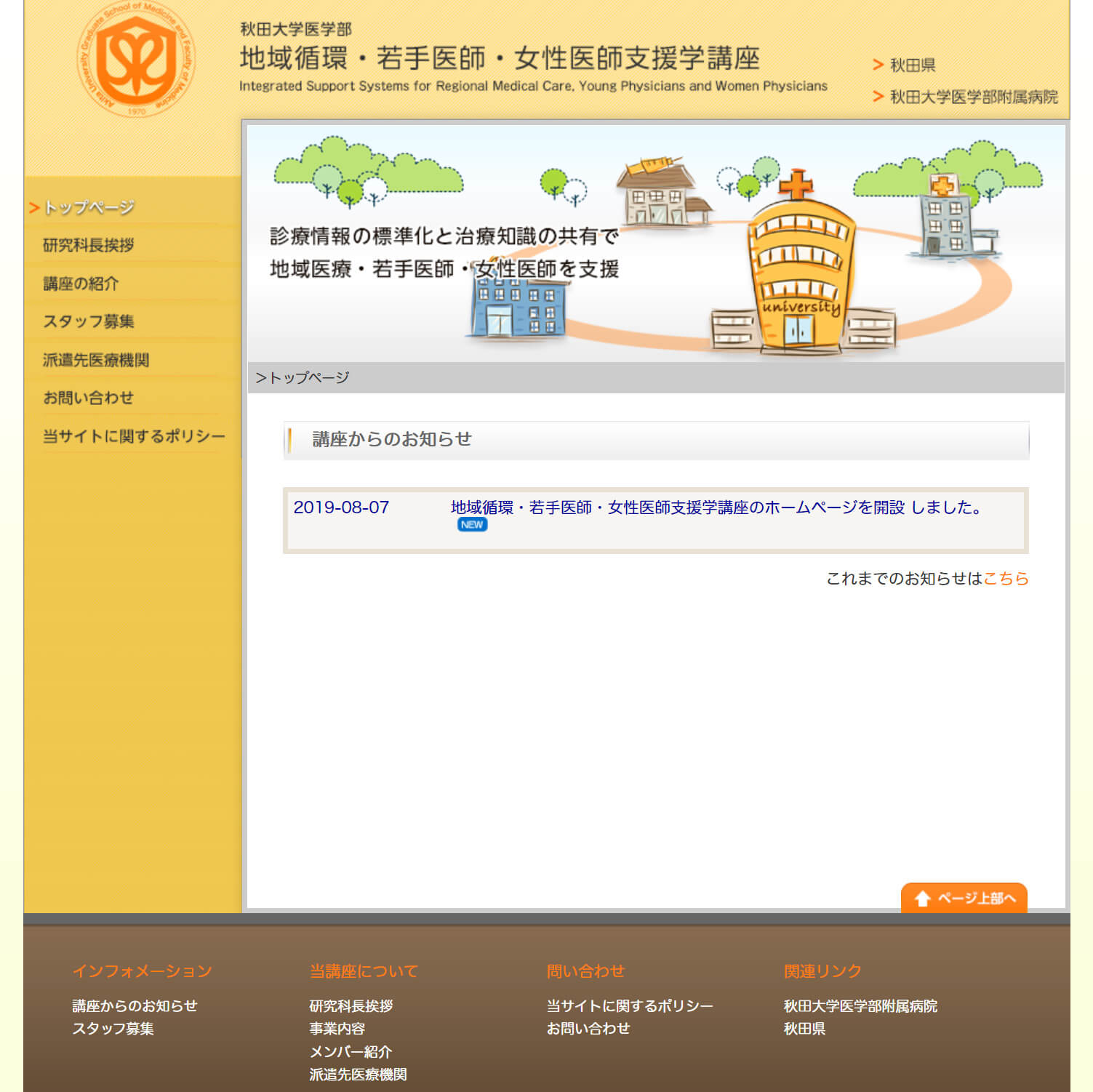
Task: Open footer link 派遣先医療機関
Action: pyautogui.click(x=358, y=1074)
